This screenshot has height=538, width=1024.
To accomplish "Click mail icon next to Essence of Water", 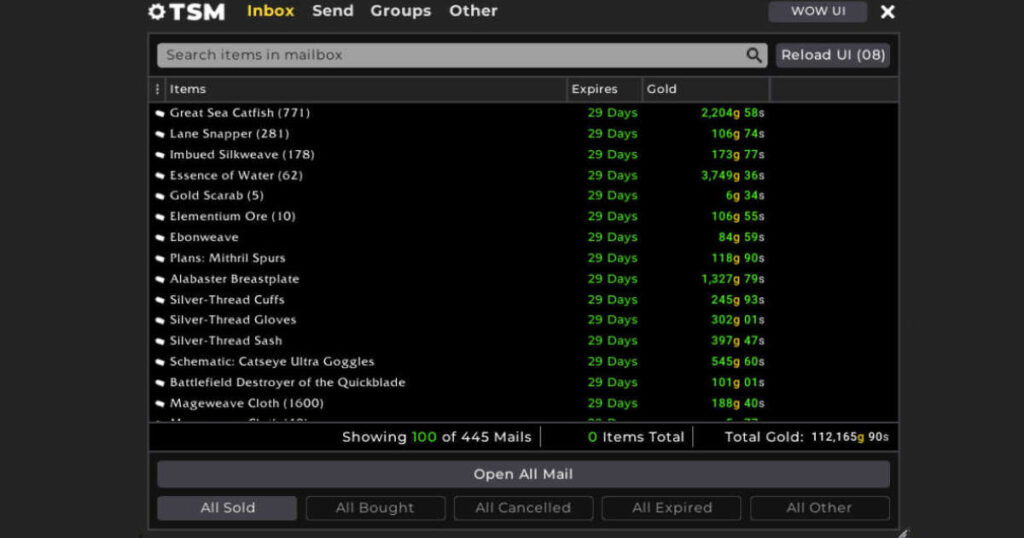I will click(x=160, y=176).
